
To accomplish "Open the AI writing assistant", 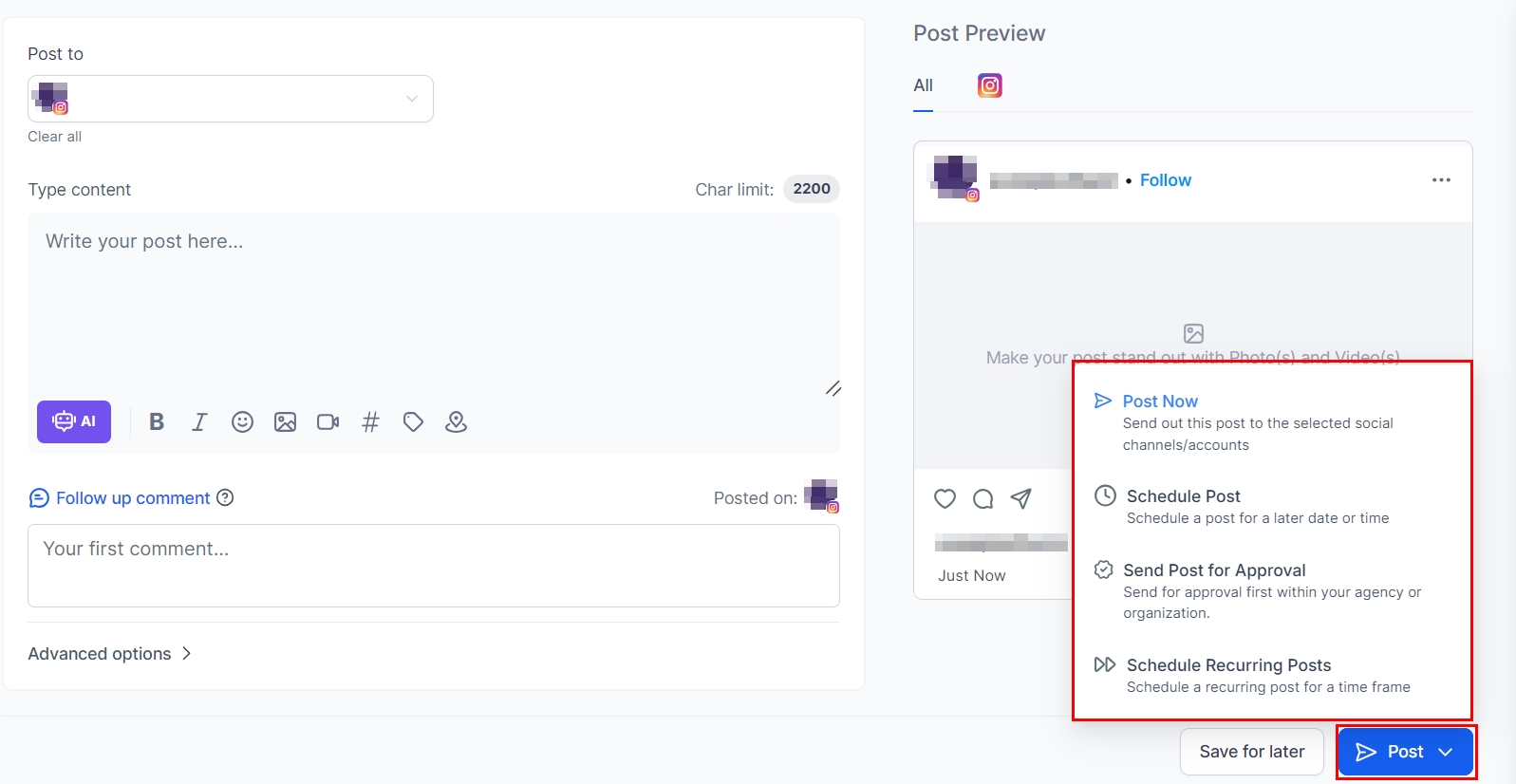I will (x=74, y=422).
